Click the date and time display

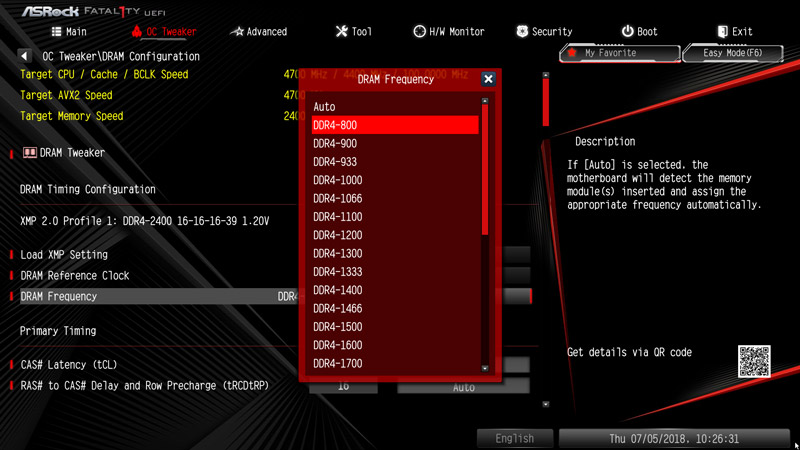click(x=673, y=438)
